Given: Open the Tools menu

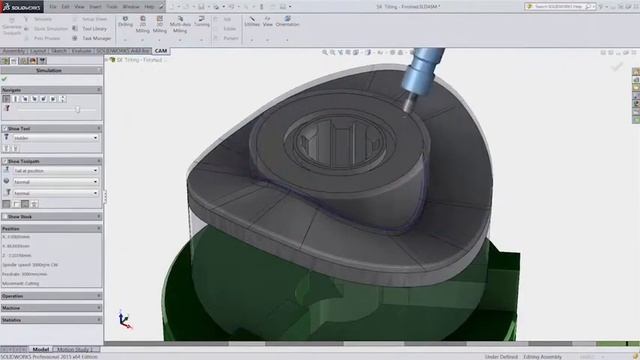Looking at the screenshot, I should (x=112, y=7).
